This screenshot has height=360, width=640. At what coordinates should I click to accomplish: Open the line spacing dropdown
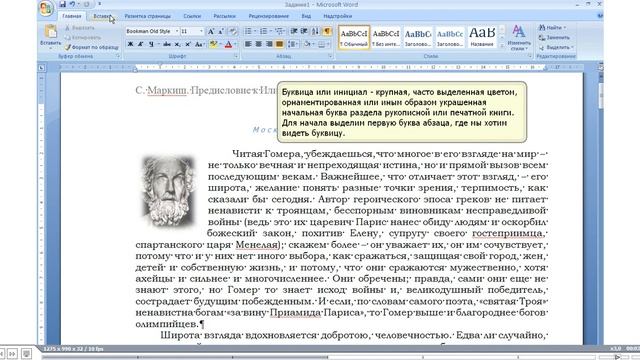[293, 44]
